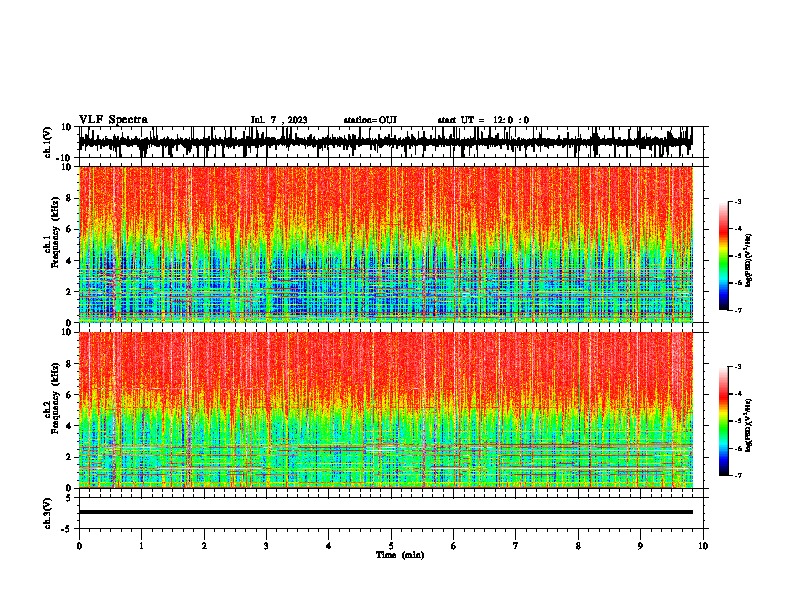Click the color scale bar beside ch.2 spectrogram
The width and height of the screenshot is (792, 612).
point(724,421)
